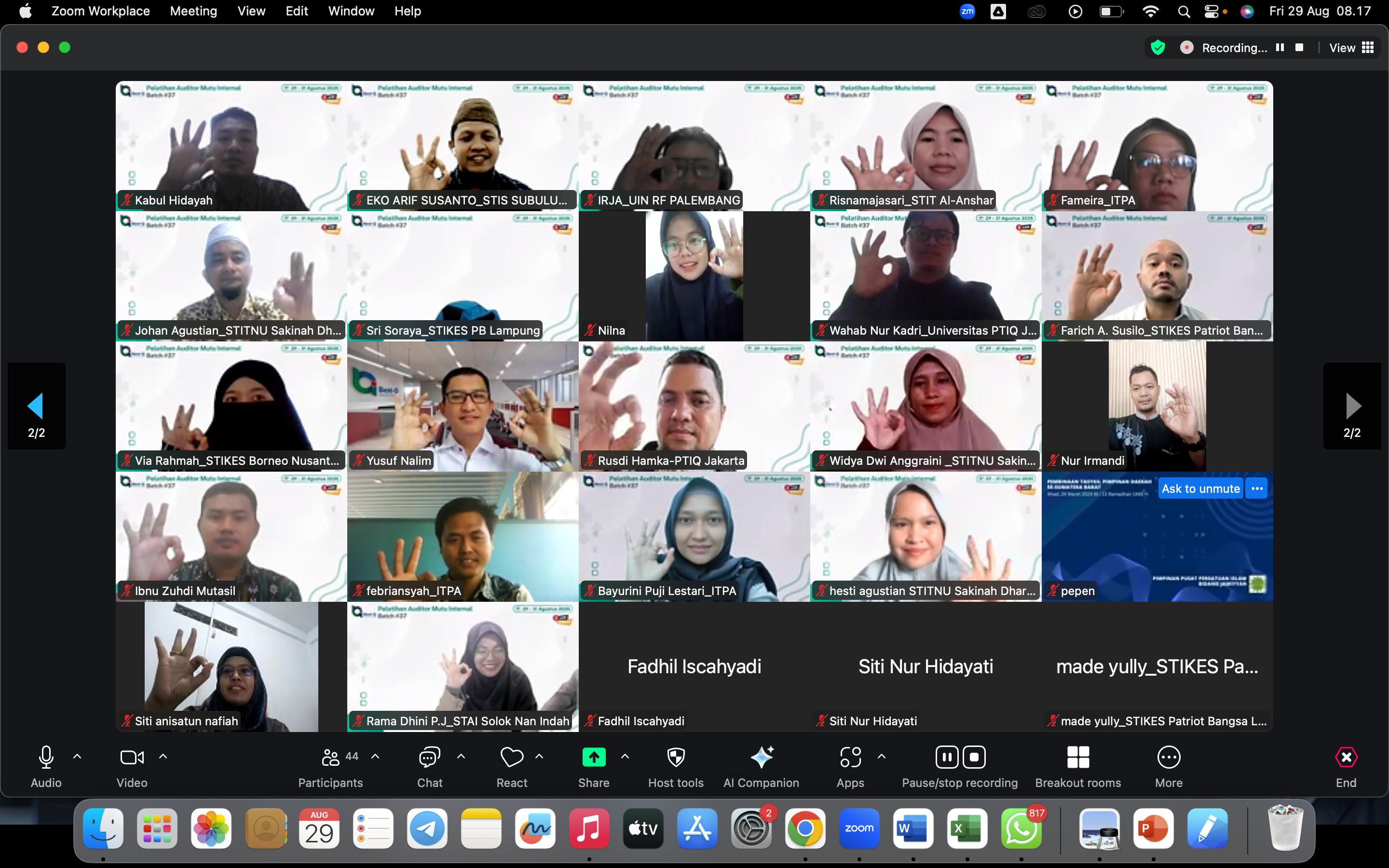The image size is (1389, 868).
Task: Open Google Chrome in the Dock
Action: pos(804,828)
